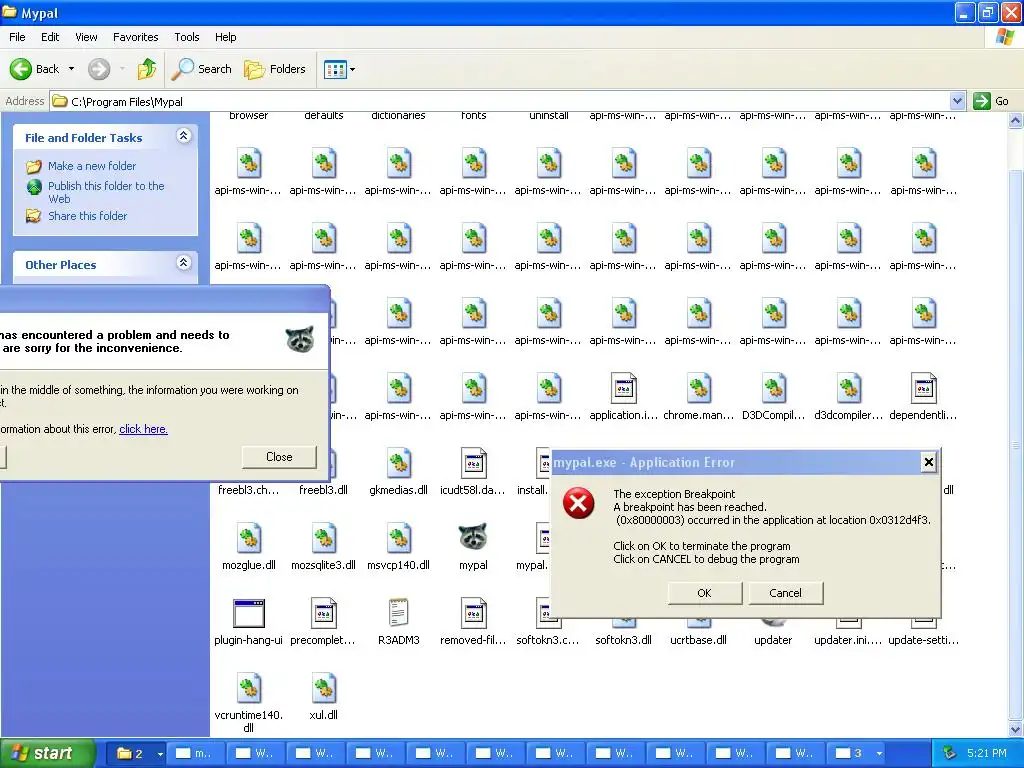1024x768 pixels.
Task: Toggle the Folders pane button
Action: pyautogui.click(x=275, y=69)
